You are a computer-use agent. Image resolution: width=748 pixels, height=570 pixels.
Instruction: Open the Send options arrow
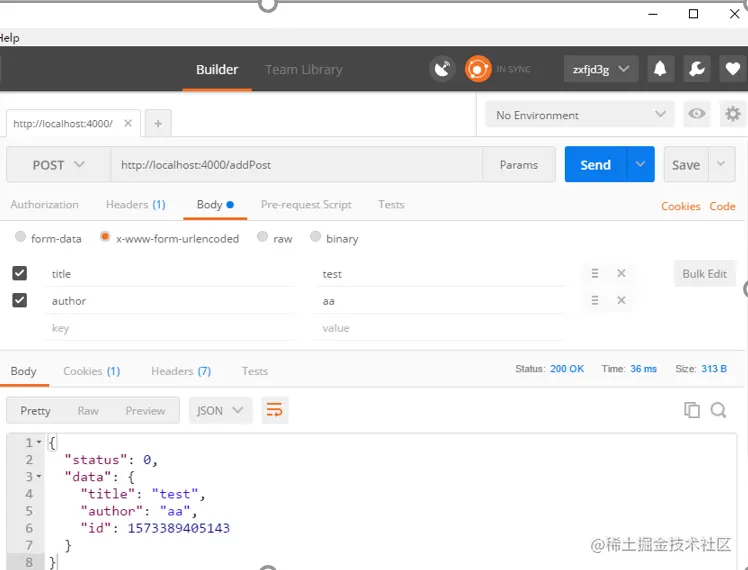(x=640, y=165)
